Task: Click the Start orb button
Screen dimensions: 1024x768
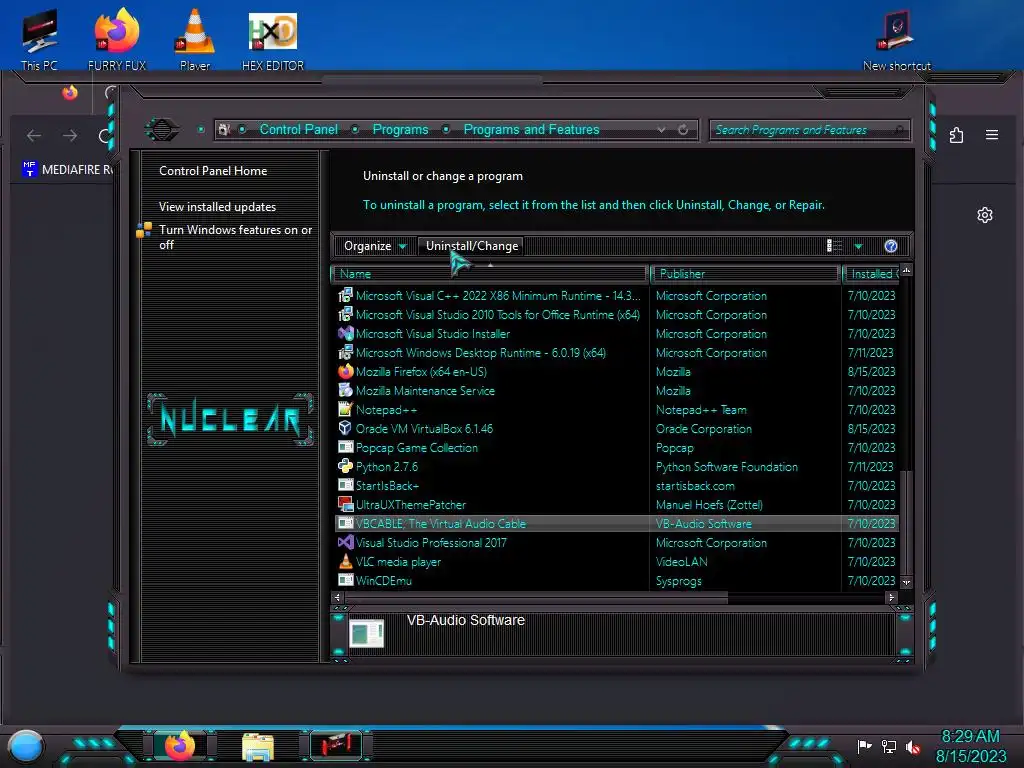Action: point(26,746)
